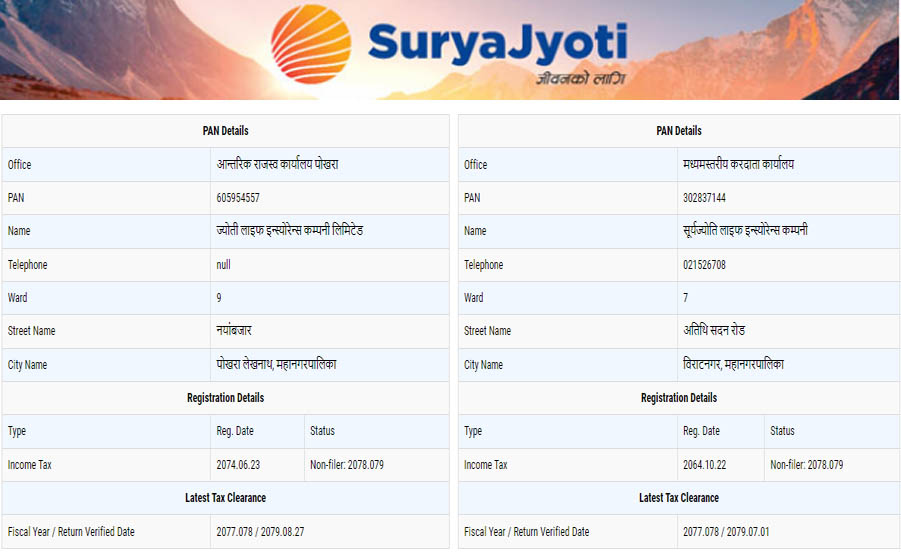The height and width of the screenshot is (552, 901).
Task: Select the verified date 2077.078 / 2079.08.27
Action: (260, 532)
